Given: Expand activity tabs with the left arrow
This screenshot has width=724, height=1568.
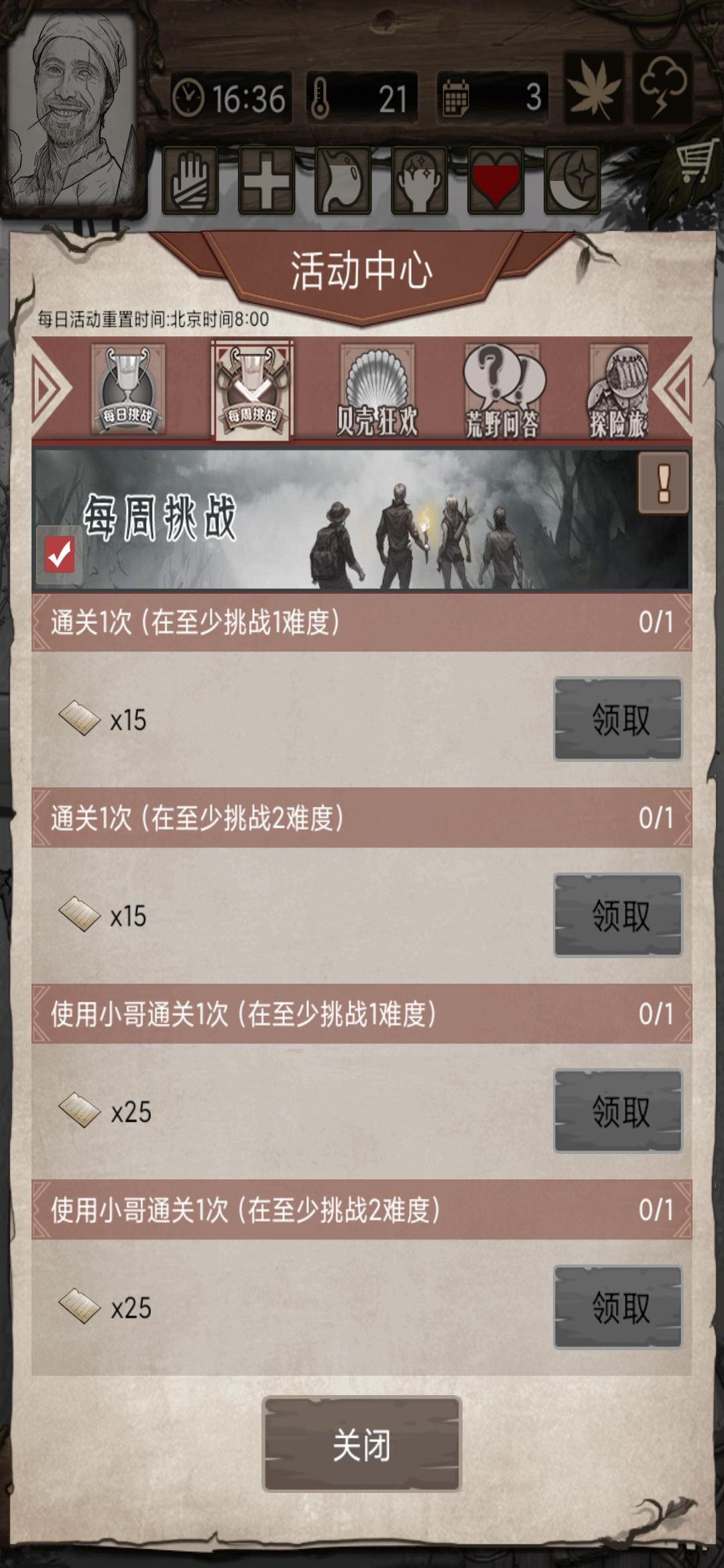Looking at the screenshot, I should (52, 388).
